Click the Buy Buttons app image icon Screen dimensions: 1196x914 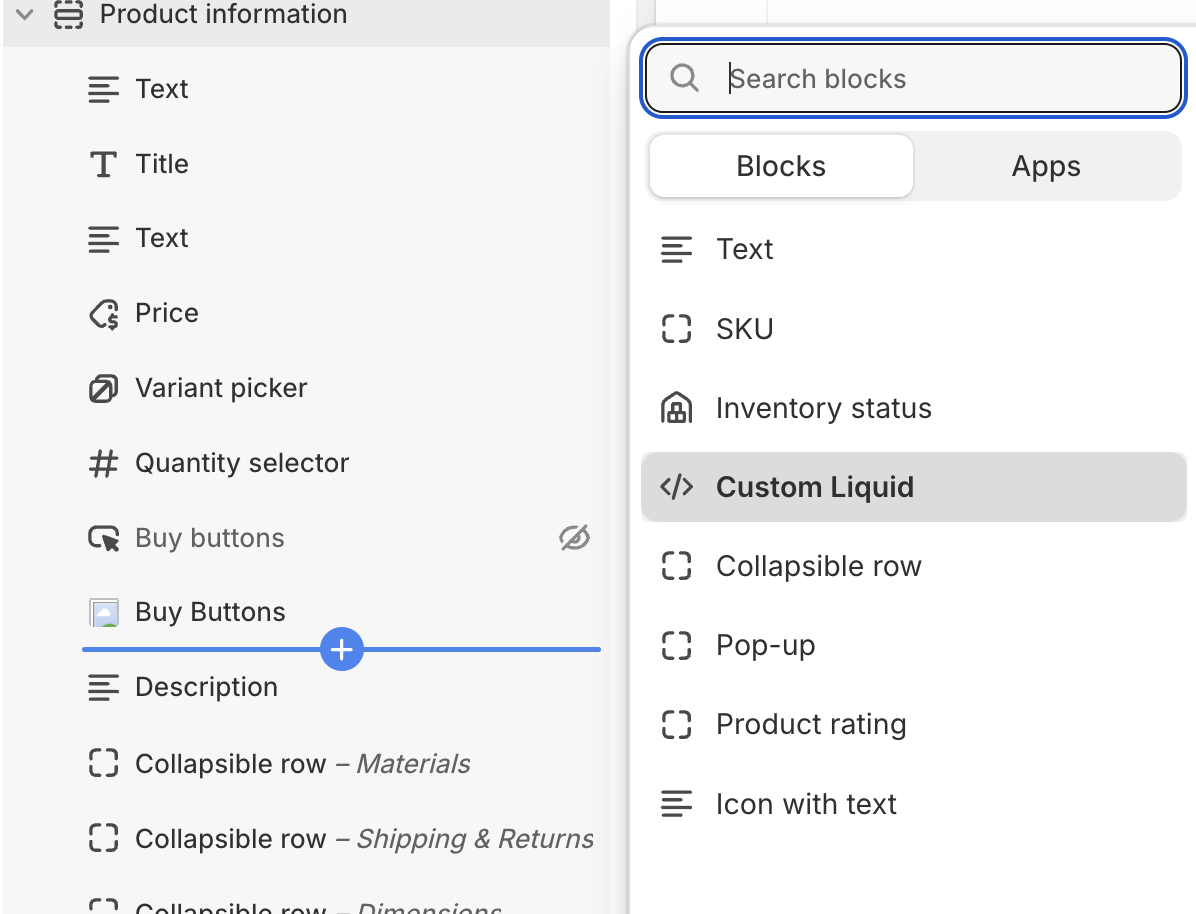(x=103, y=612)
